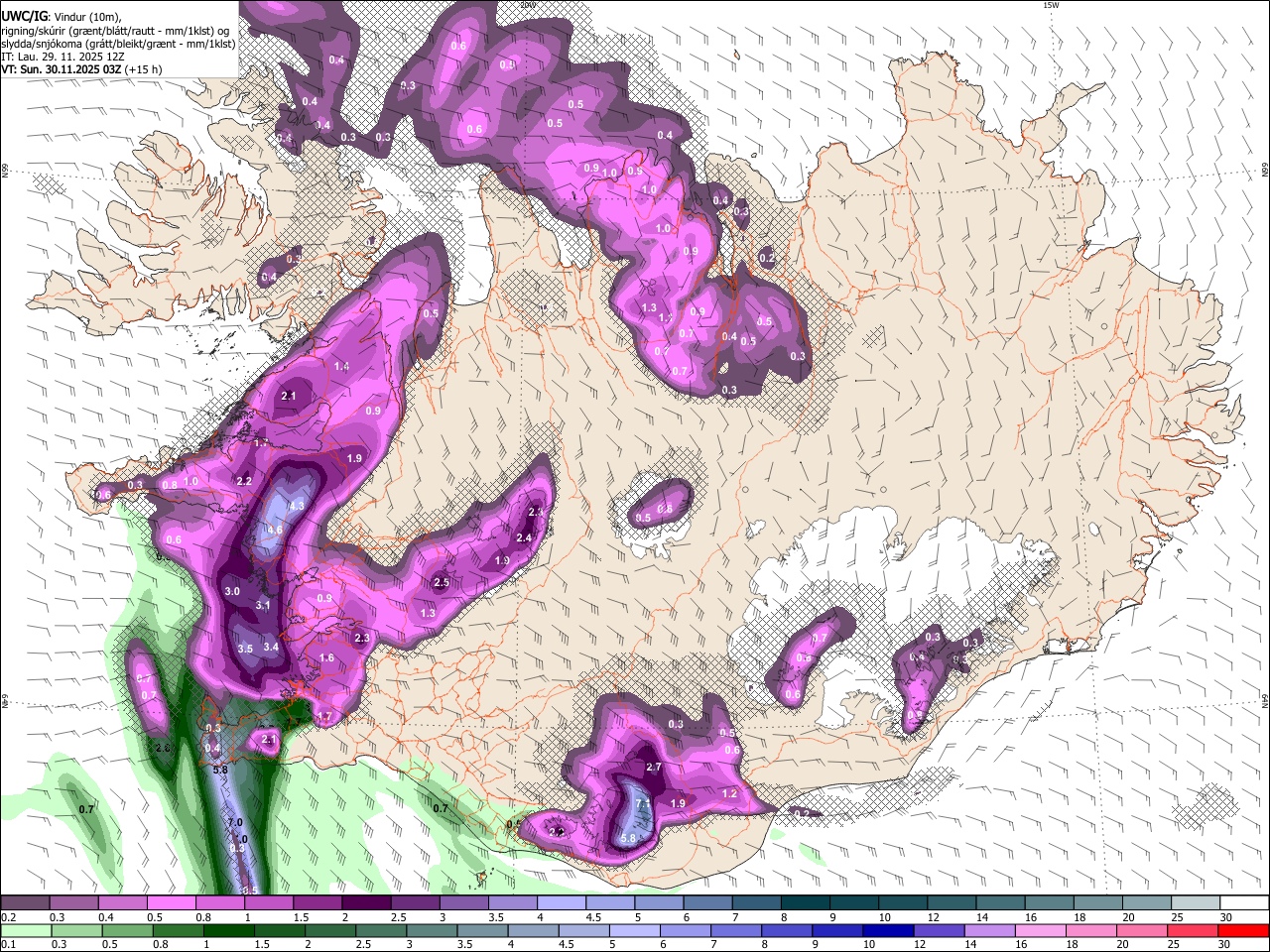Image resolution: width=1270 pixels, height=952 pixels.
Task: Select the bottom rain-scale swatch labeled 2
Action: point(329,930)
